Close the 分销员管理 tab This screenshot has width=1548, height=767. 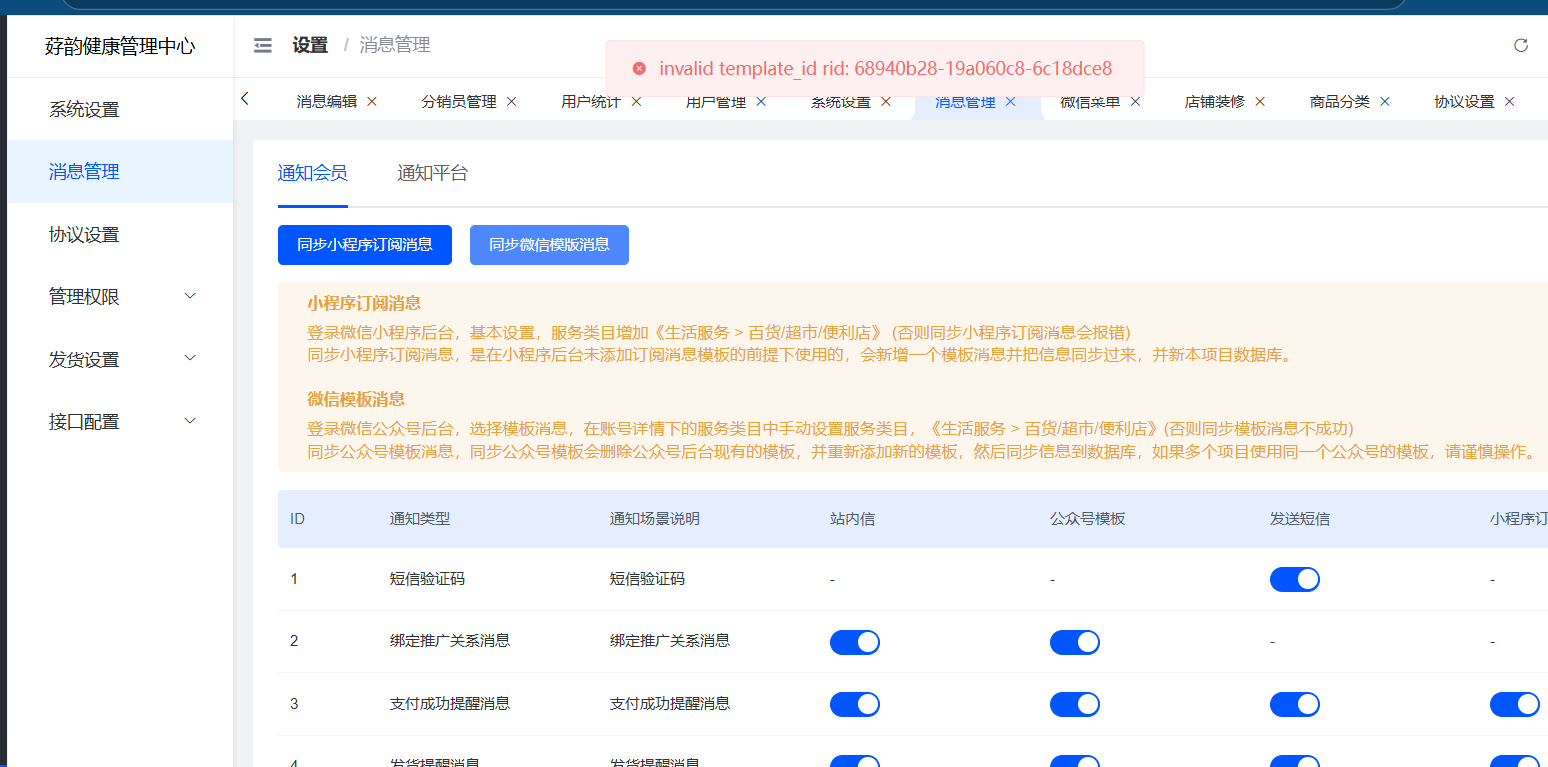512,102
